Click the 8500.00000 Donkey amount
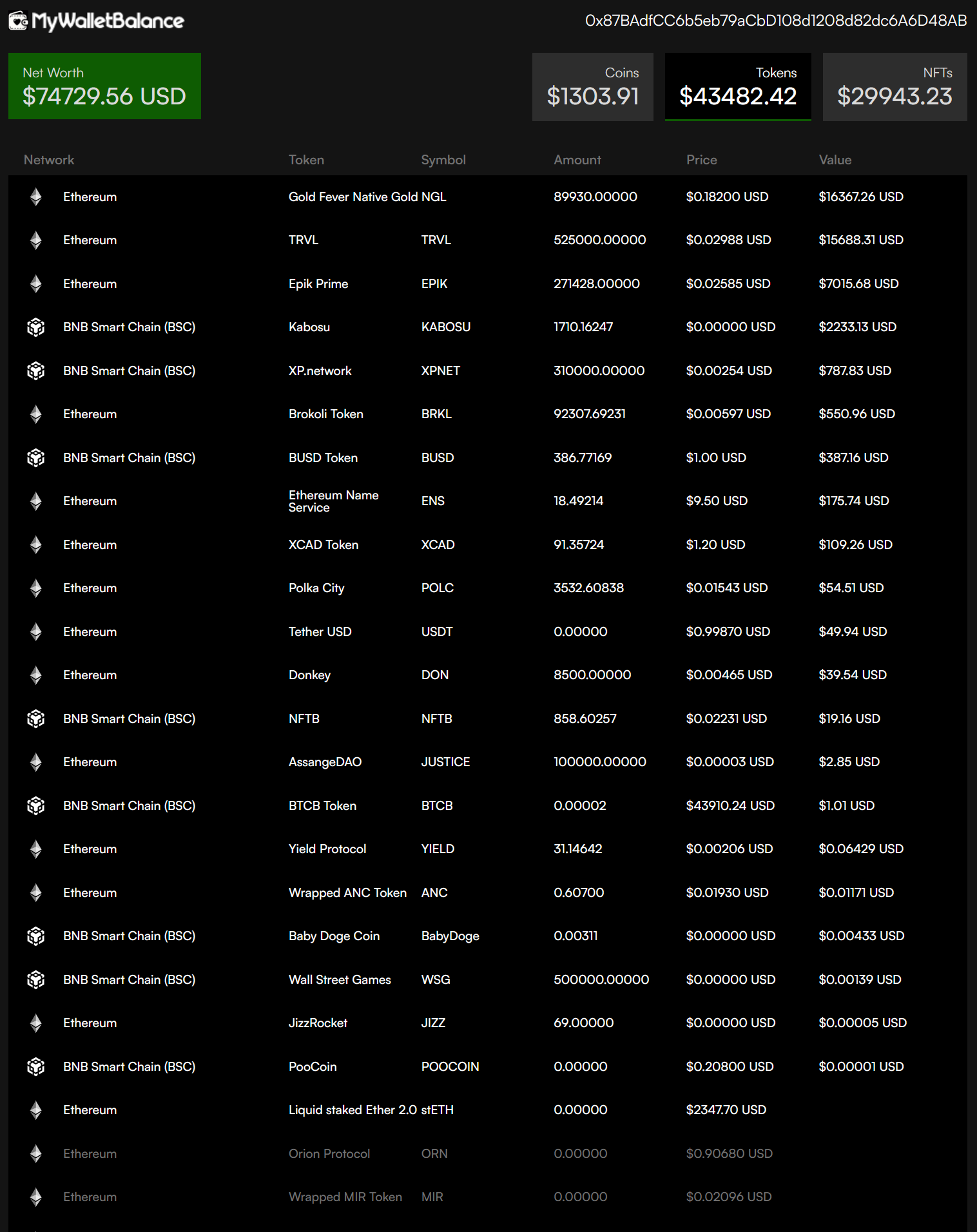Screen dimensions: 977x1232 pos(592,675)
